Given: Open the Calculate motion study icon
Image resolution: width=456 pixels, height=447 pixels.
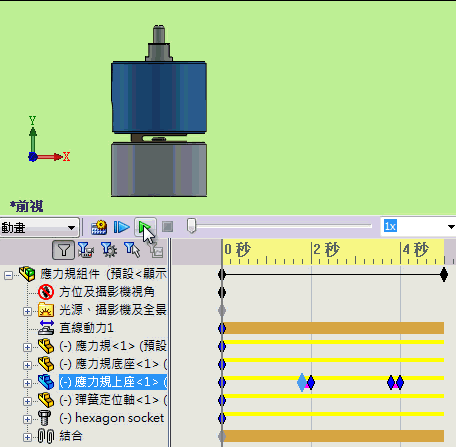Looking at the screenshot, I should click(x=99, y=227).
